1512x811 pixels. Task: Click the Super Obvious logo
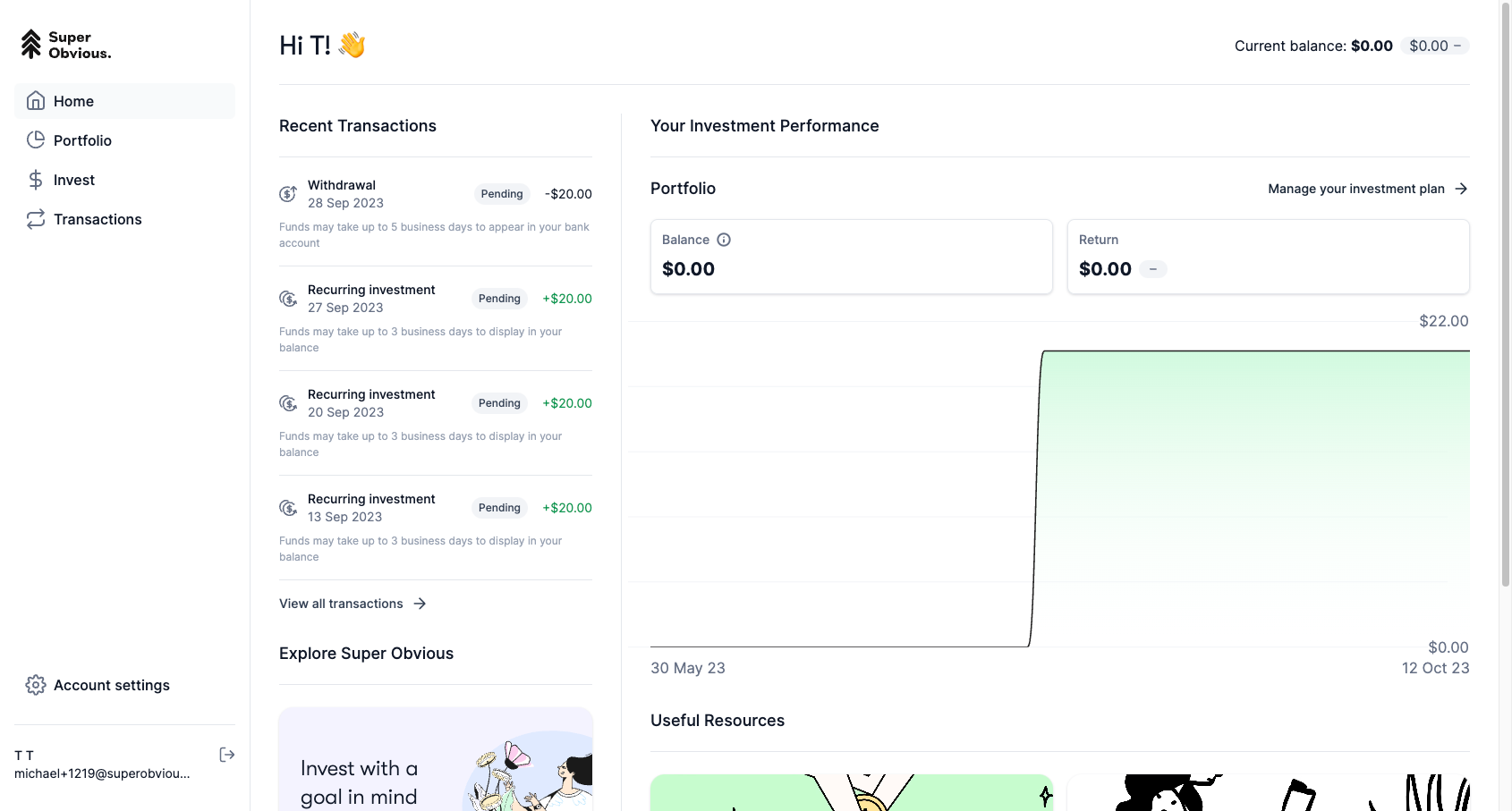coord(66,45)
